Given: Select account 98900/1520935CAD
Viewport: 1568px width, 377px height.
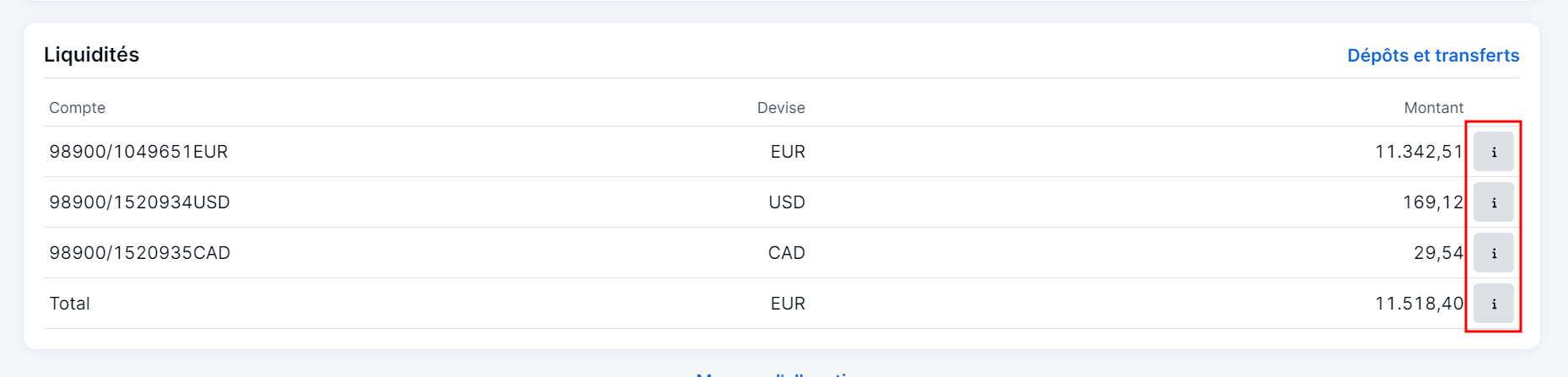Looking at the screenshot, I should point(139,253).
